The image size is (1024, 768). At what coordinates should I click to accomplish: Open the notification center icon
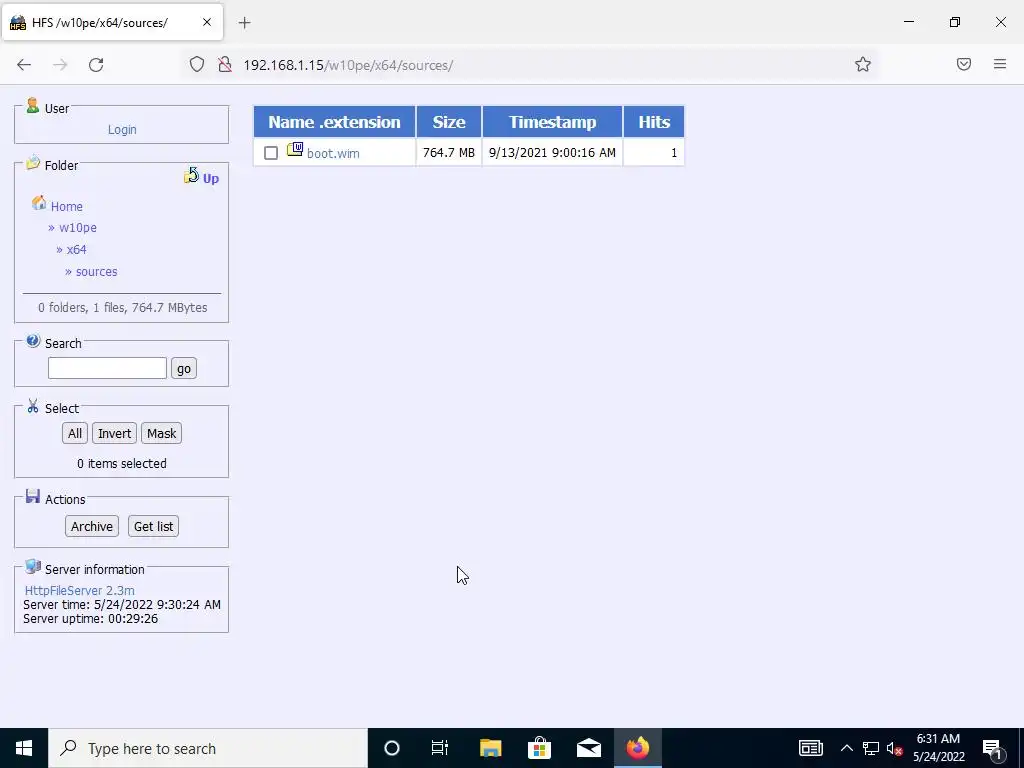[993, 748]
